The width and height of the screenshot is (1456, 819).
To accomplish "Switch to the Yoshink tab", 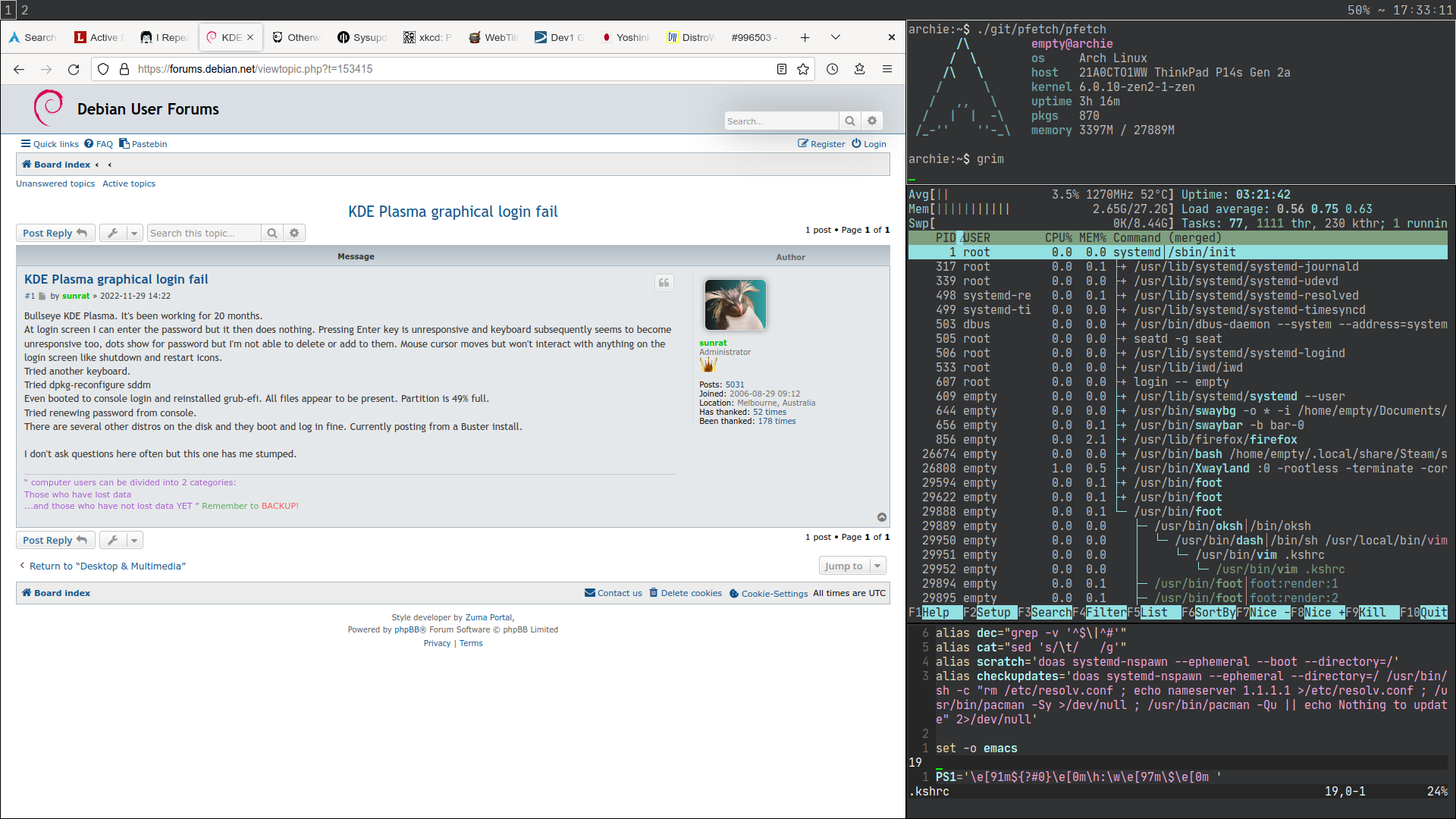I will 625,37.
